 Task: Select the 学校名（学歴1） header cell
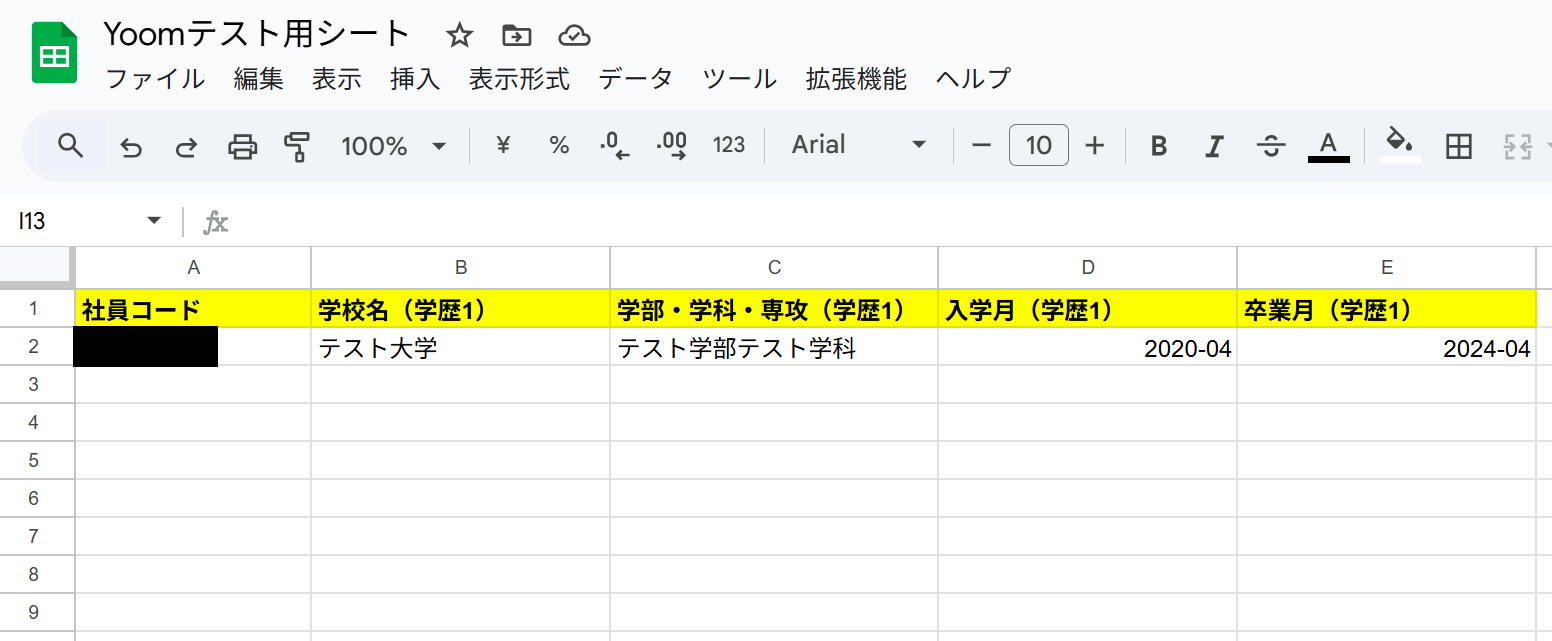[461, 309]
